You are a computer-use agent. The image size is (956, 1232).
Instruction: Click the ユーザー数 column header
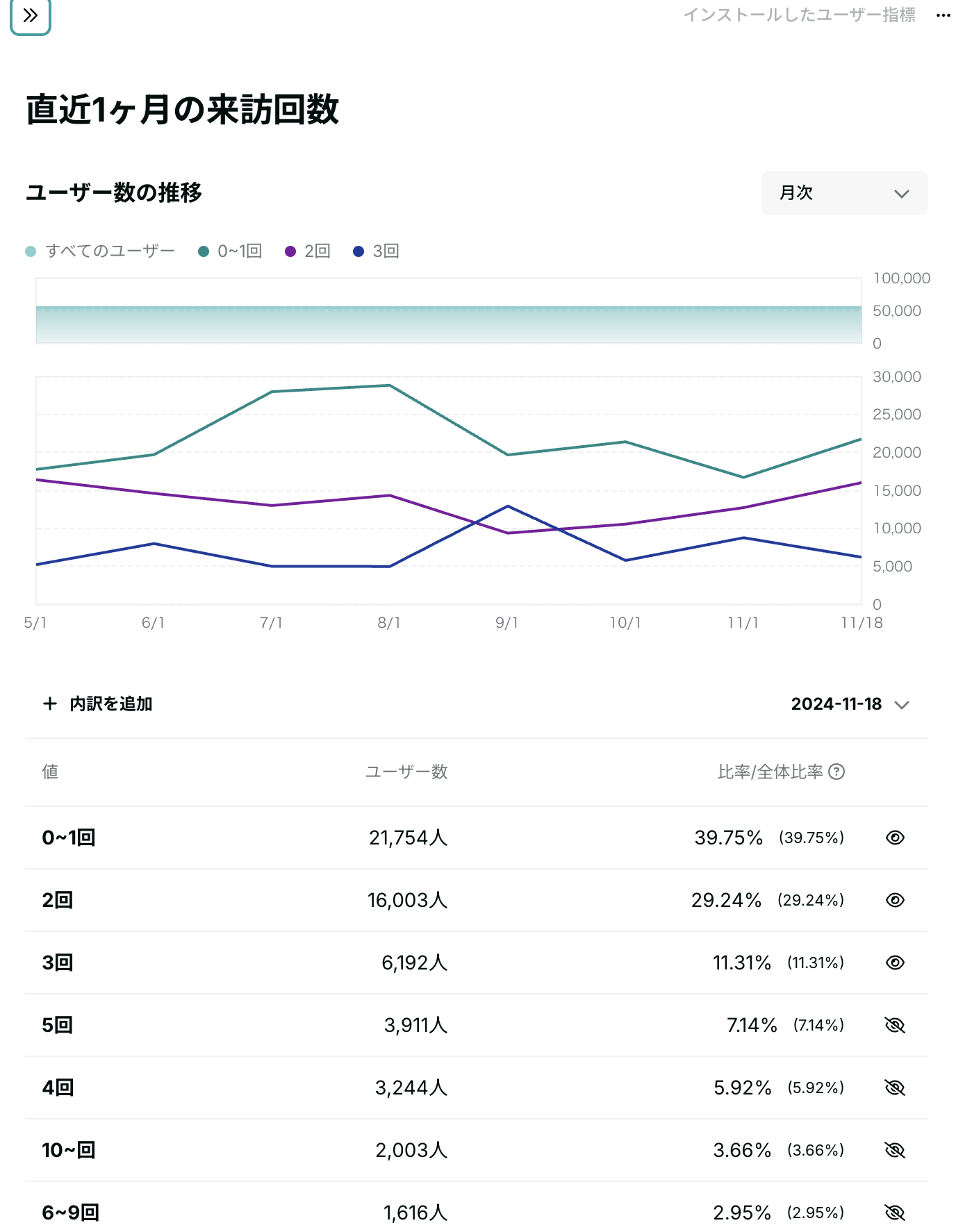pos(407,772)
